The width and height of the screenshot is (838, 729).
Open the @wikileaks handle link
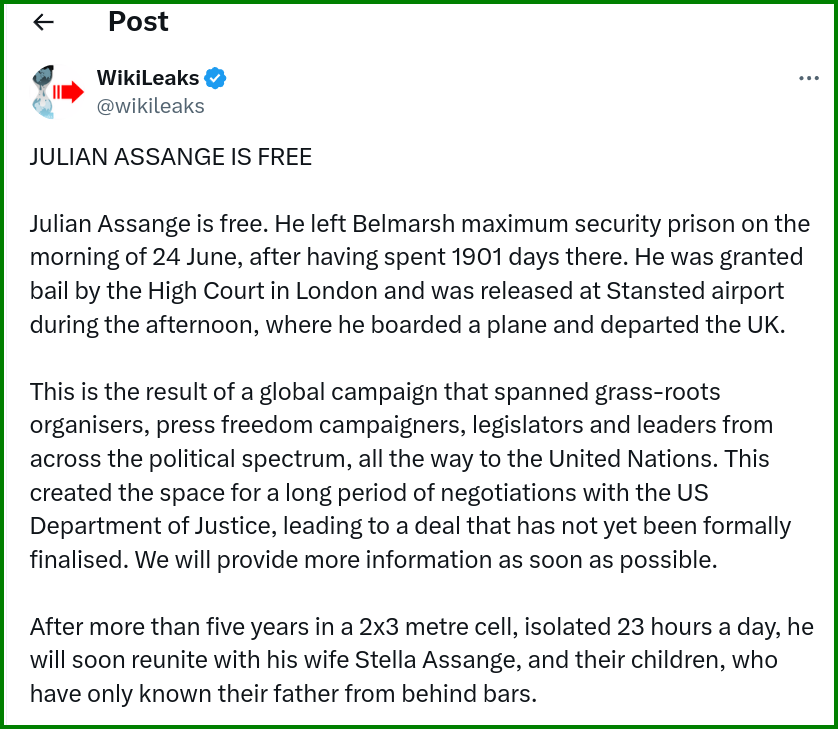(150, 106)
